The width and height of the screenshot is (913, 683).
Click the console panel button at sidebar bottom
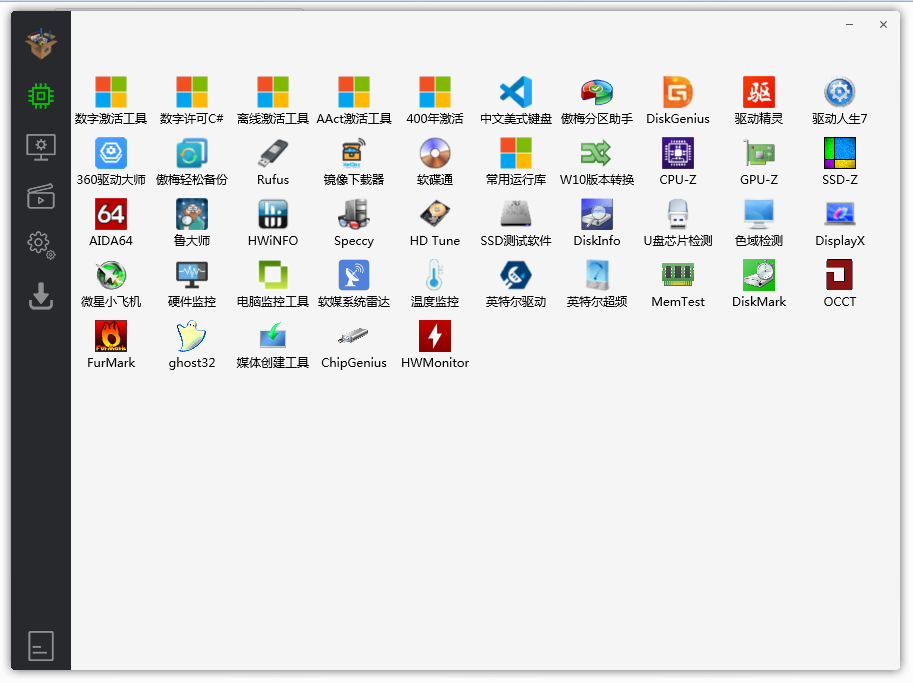click(x=41, y=646)
